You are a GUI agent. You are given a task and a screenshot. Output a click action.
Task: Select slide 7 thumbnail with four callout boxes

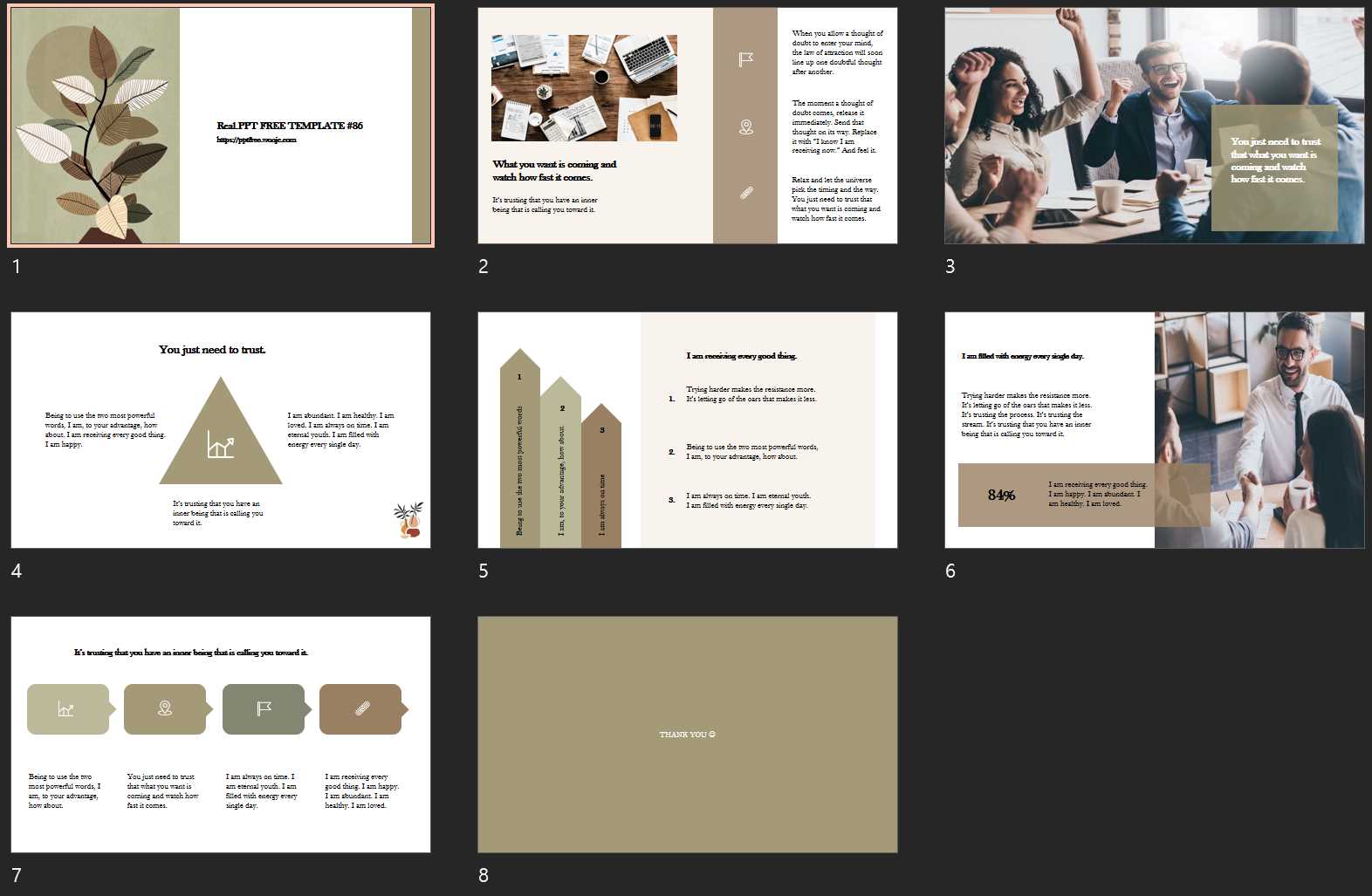click(221, 735)
